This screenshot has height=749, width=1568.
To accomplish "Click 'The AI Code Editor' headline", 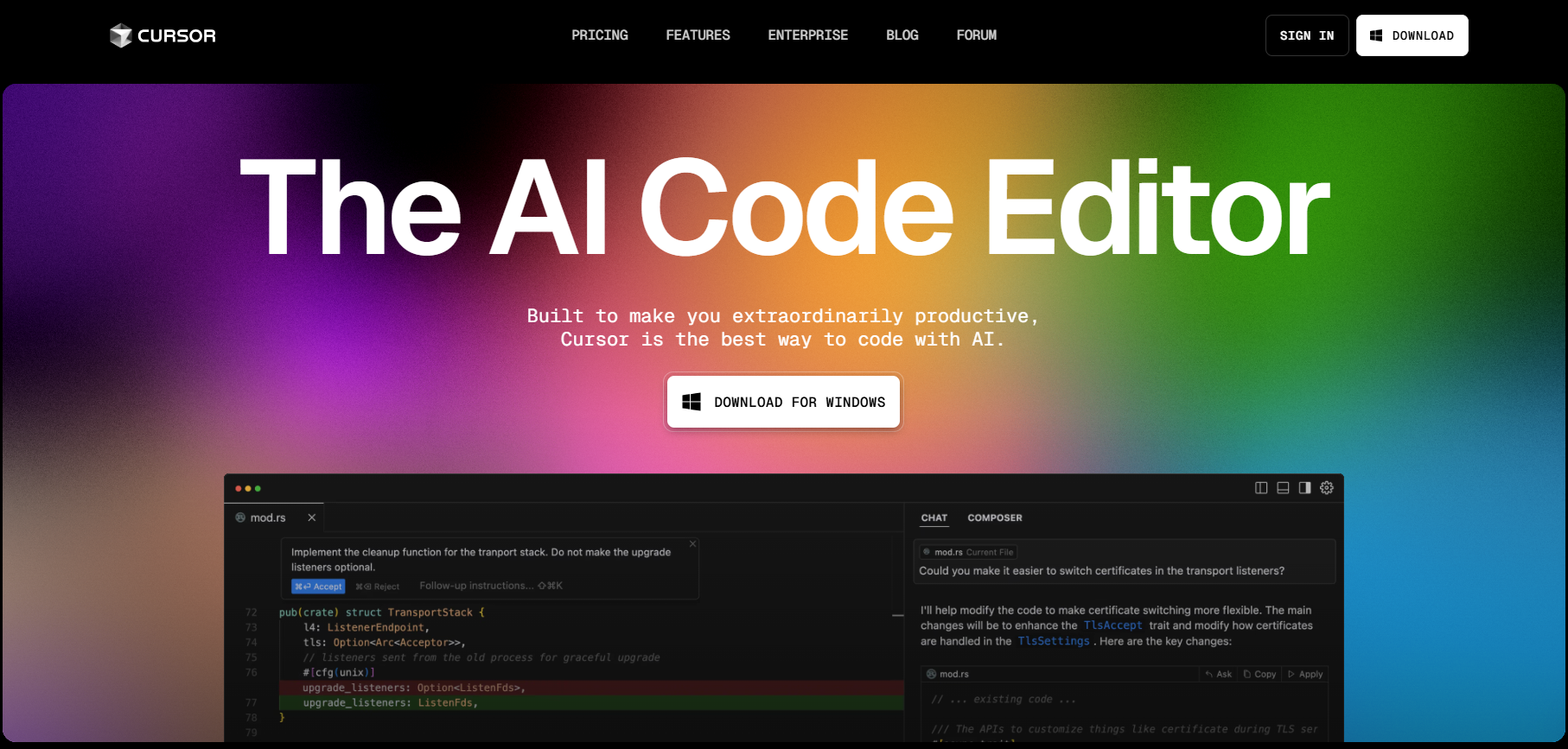I will tap(784, 207).
